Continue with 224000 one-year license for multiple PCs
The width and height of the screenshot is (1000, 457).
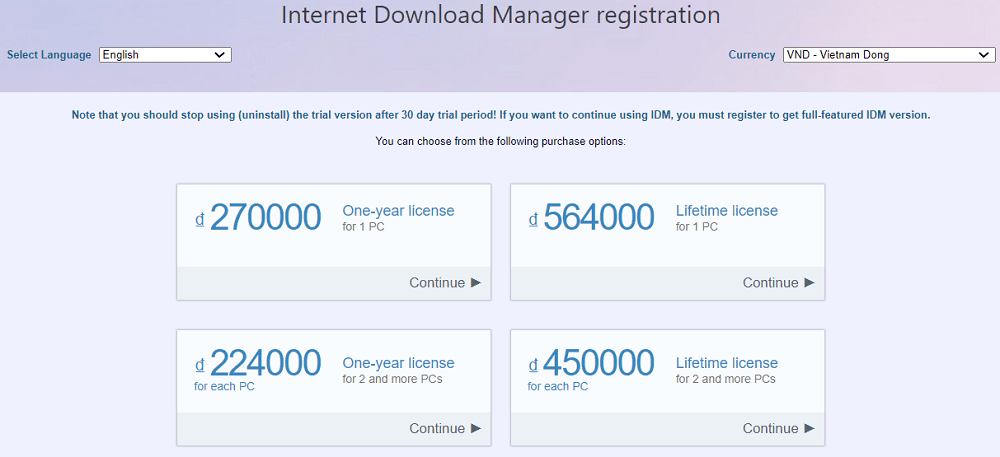click(445, 428)
